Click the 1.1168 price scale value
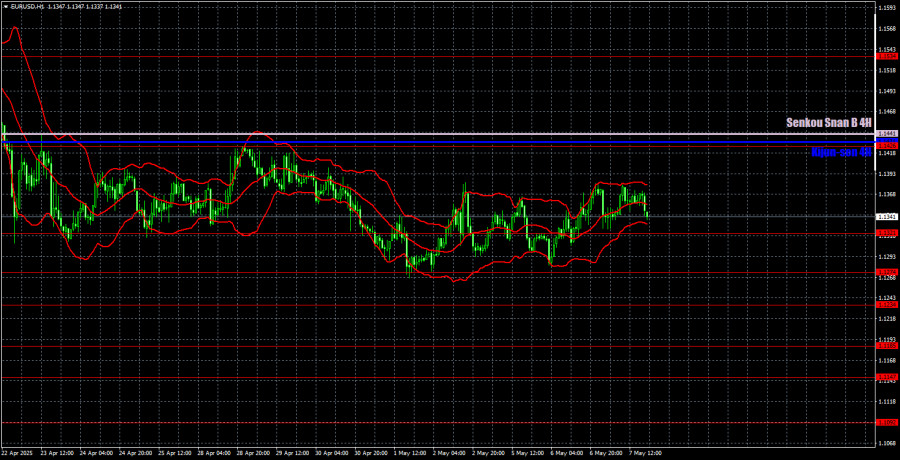This screenshot has height=460, width=900. (x=887, y=360)
